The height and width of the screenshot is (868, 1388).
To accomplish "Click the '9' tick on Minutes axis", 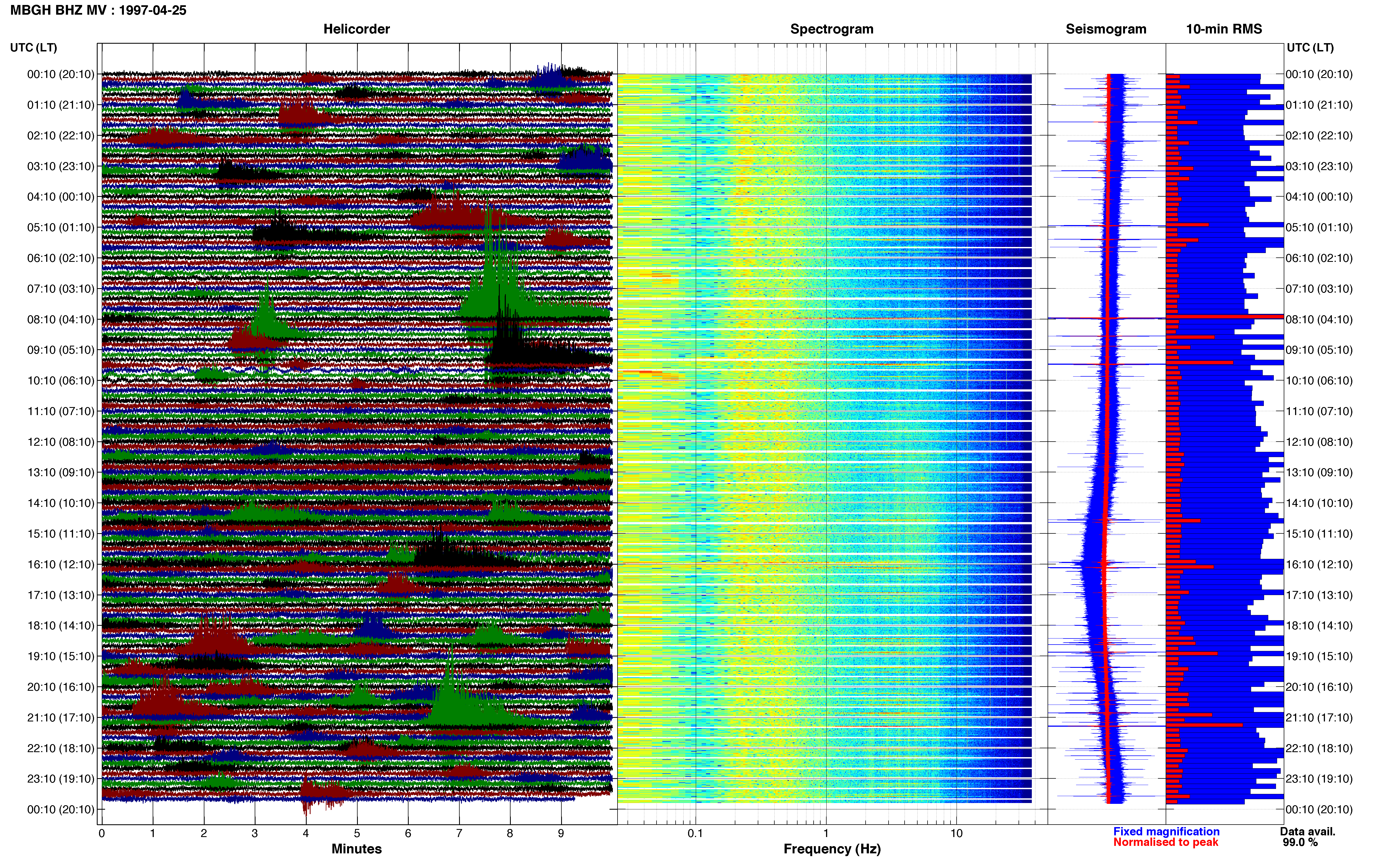I will click(561, 833).
